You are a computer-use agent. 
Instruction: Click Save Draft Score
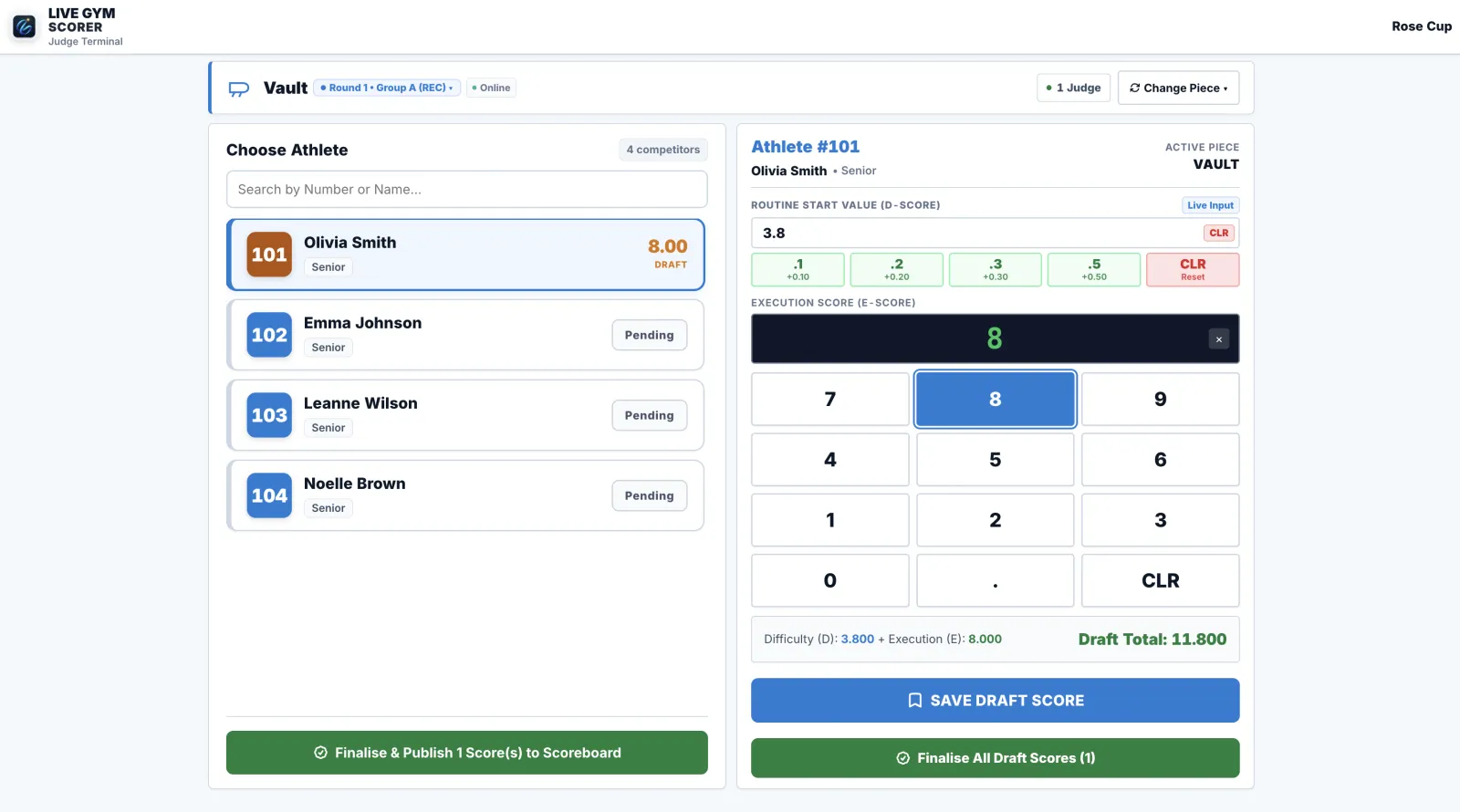tap(996, 700)
